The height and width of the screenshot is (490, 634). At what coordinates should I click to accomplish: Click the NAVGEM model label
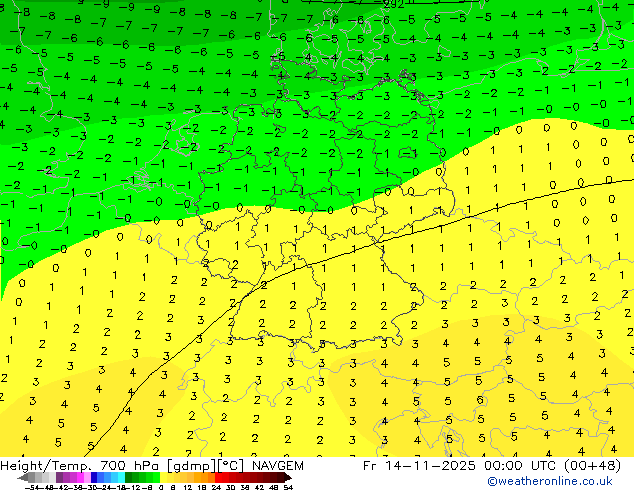tap(278, 466)
